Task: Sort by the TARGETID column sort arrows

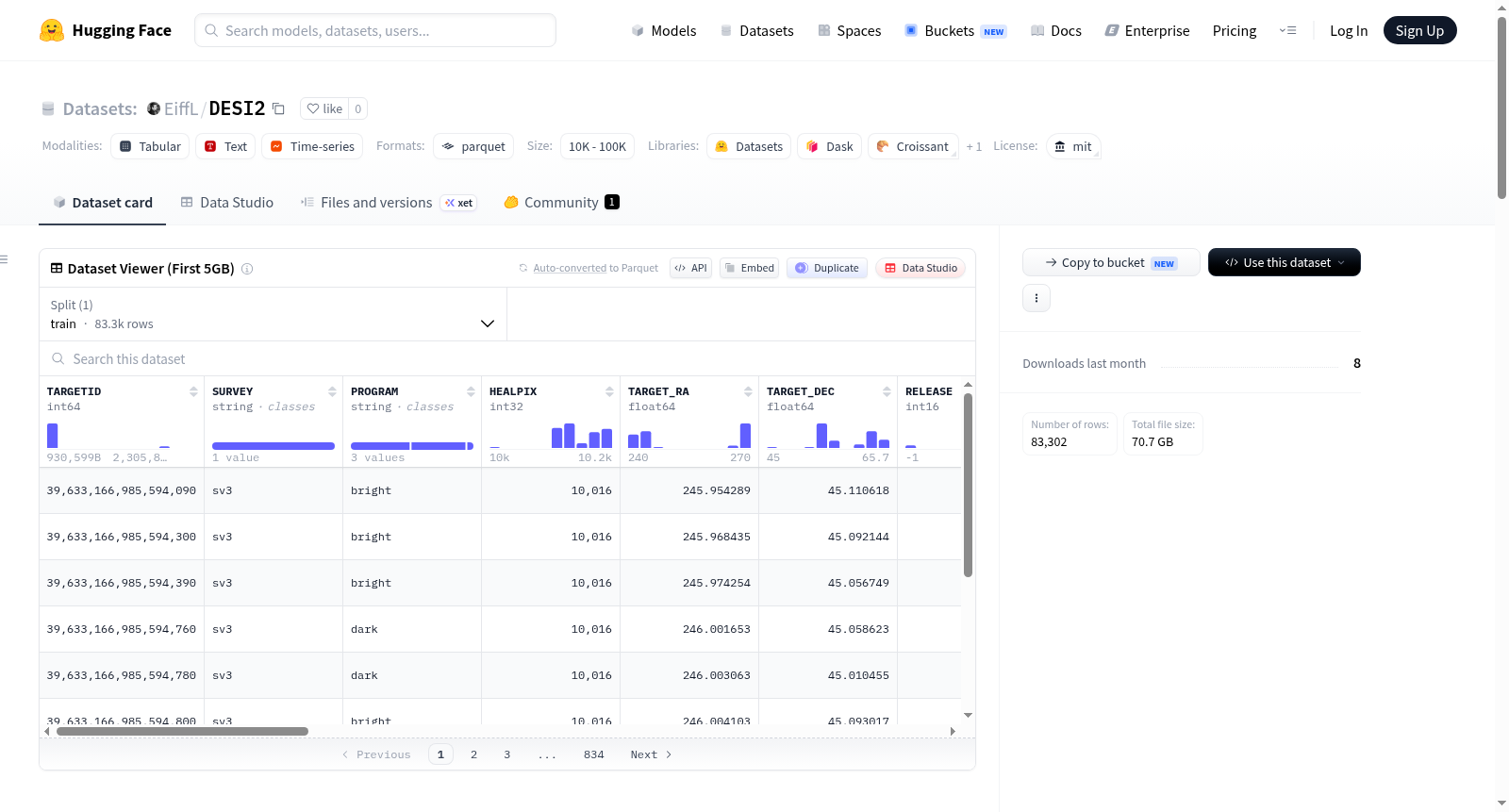Action: click(193, 391)
